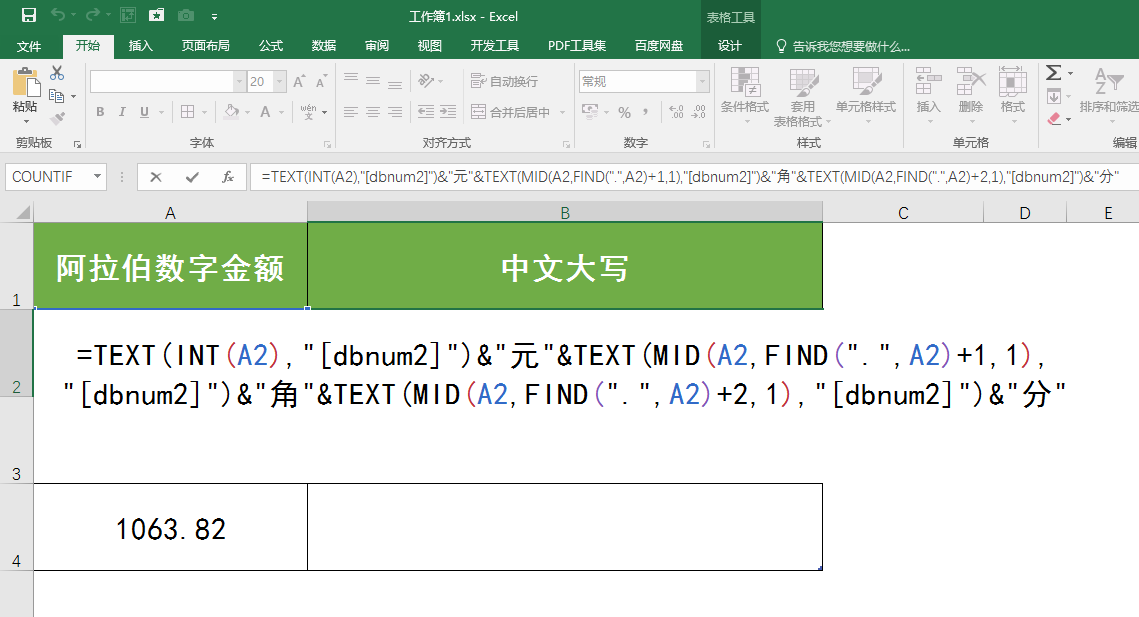Switch to the 开发工具 developer tab
The height and width of the screenshot is (617, 1139).
pos(495,46)
